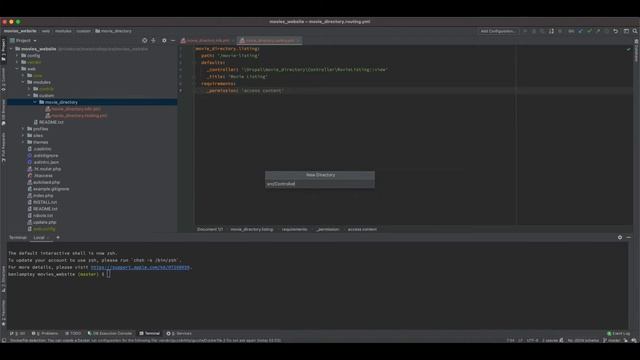
Task: Click the Terminal tab in bottom bar
Action: tap(149, 333)
